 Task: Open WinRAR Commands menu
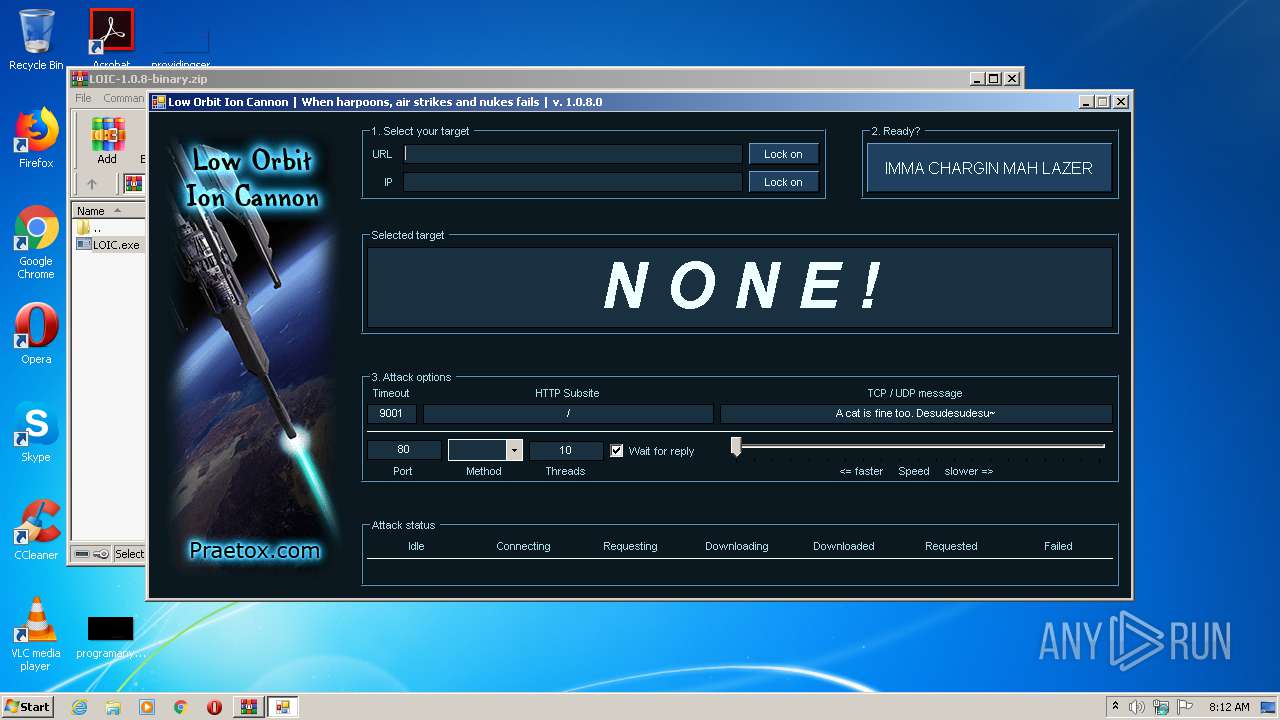(124, 98)
